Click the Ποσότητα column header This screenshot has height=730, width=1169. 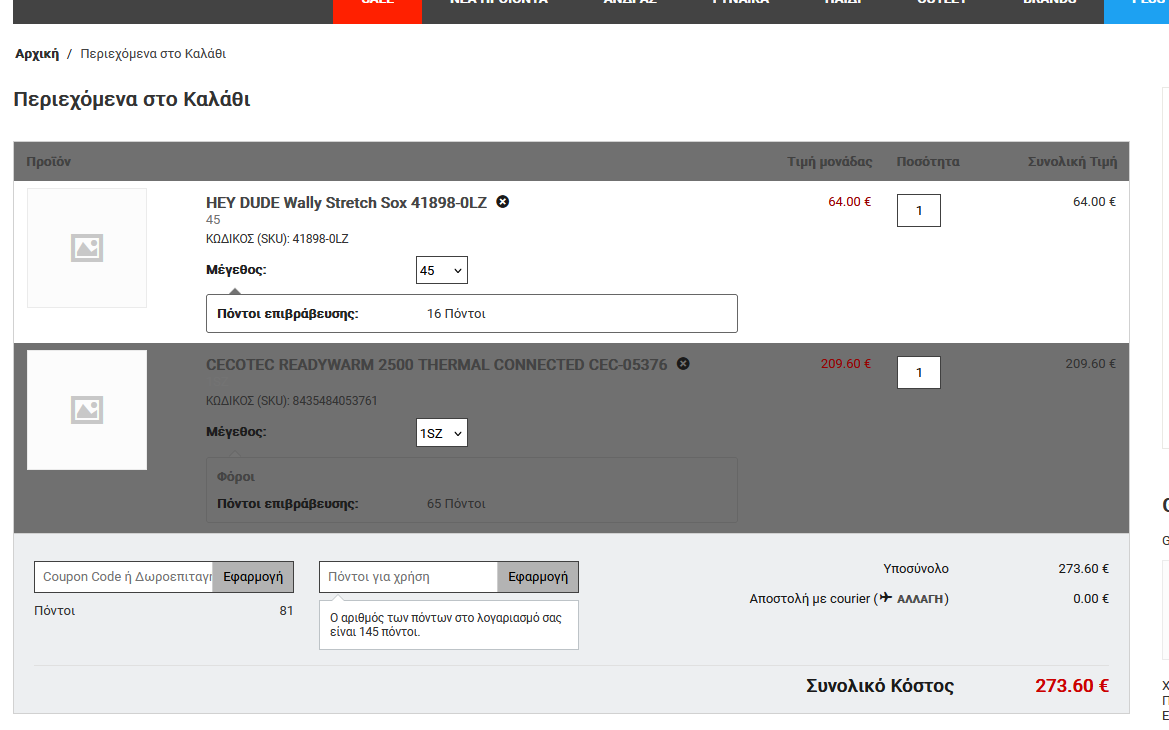[927, 161]
